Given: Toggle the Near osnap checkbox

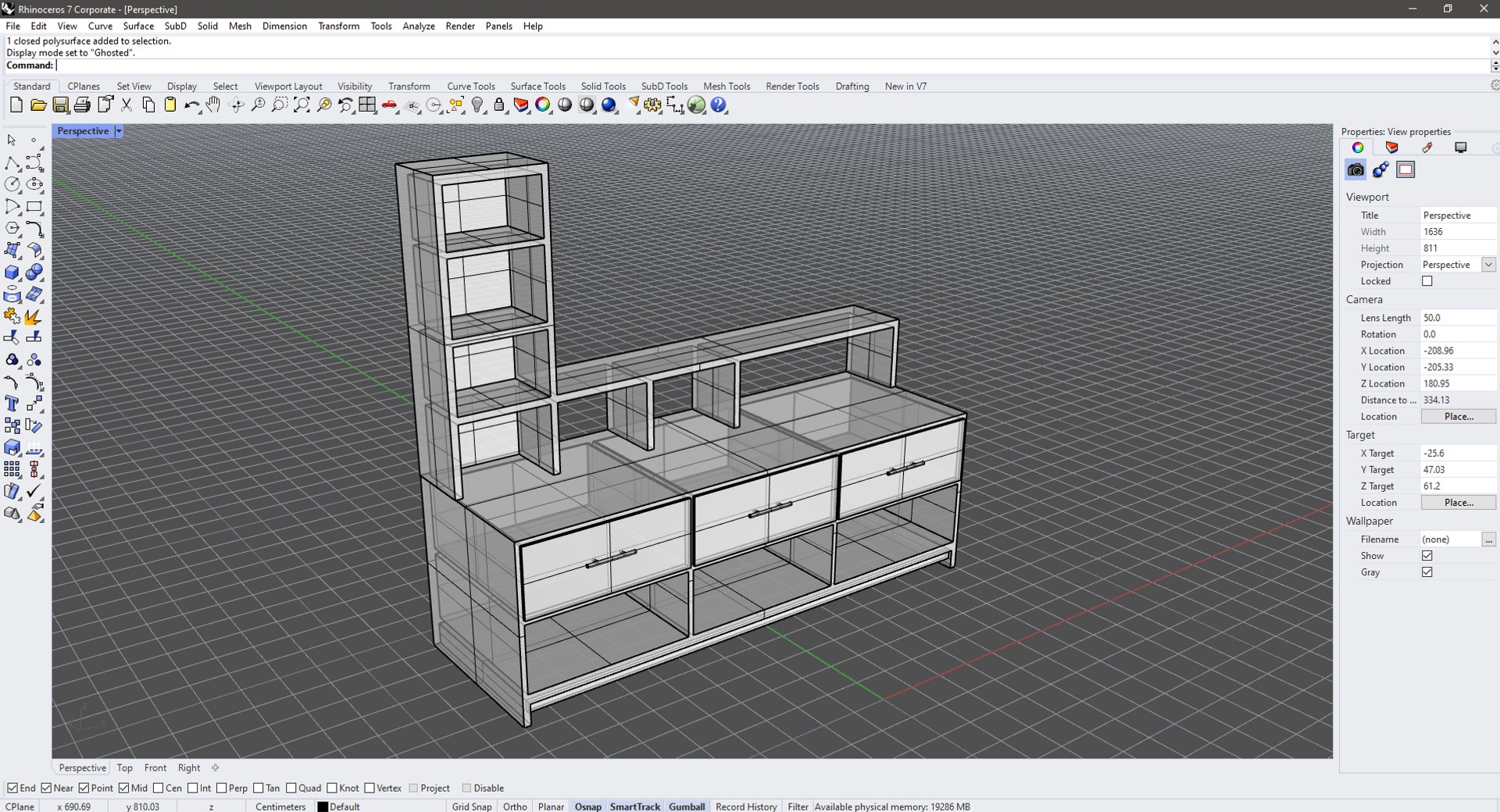Looking at the screenshot, I should (46, 788).
